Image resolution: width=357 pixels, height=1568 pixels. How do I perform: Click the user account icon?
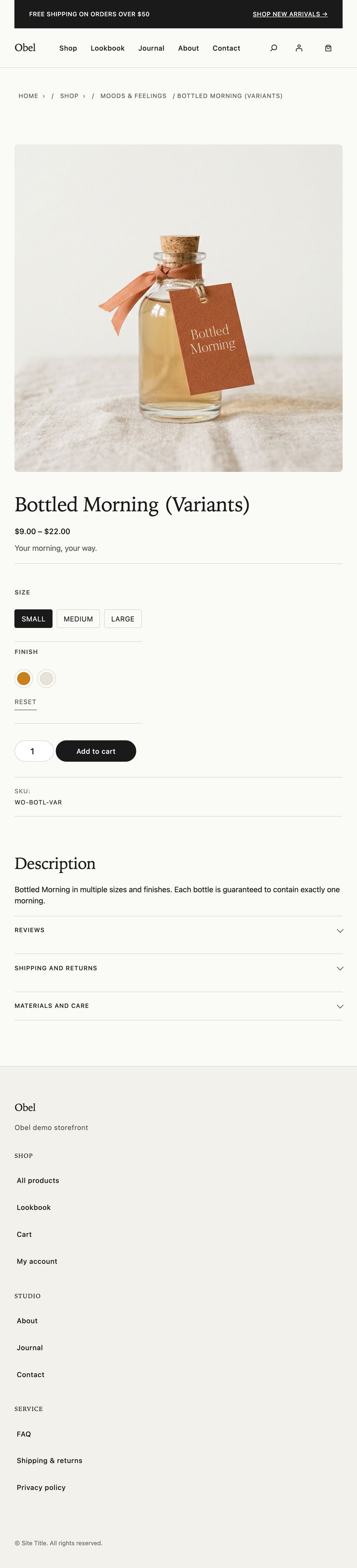coord(299,48)
